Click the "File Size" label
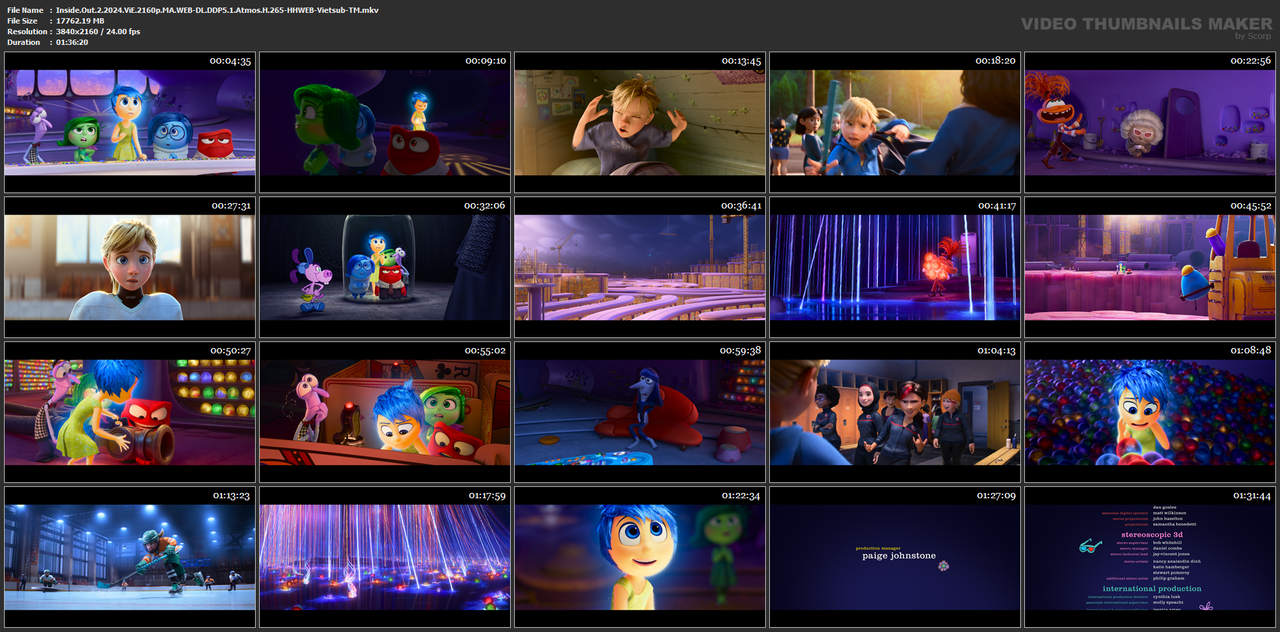Image resolution: width=1280 pixels, height=632 pixels. (23, 20)
